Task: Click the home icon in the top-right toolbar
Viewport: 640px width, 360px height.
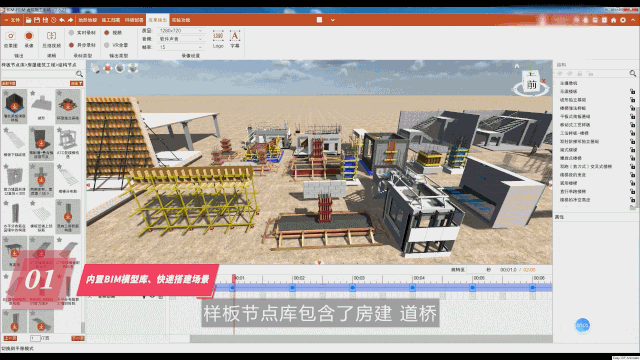Action: pyautogui.click(x=613, y=20)
